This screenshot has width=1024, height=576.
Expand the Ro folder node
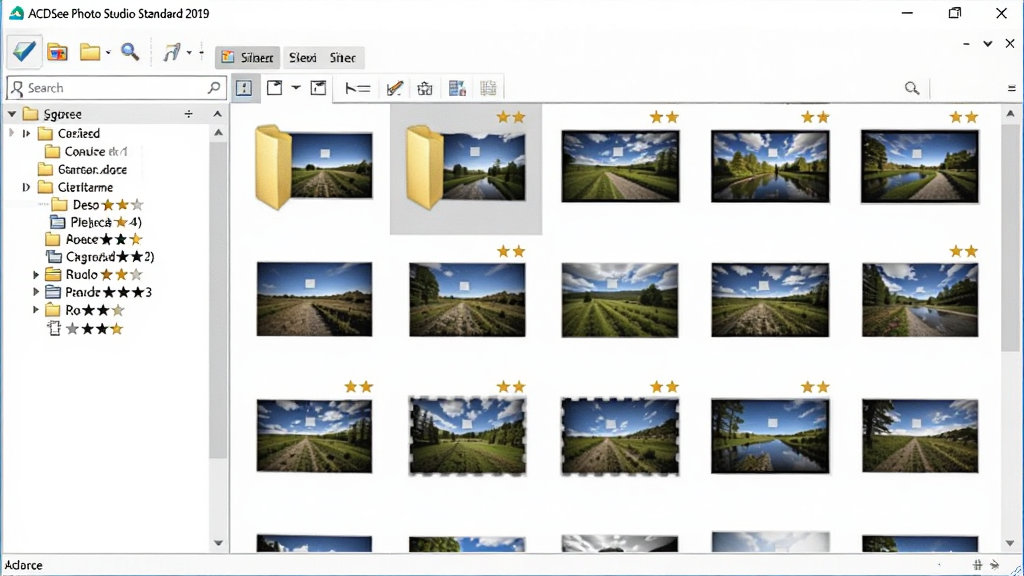[36, 310]
